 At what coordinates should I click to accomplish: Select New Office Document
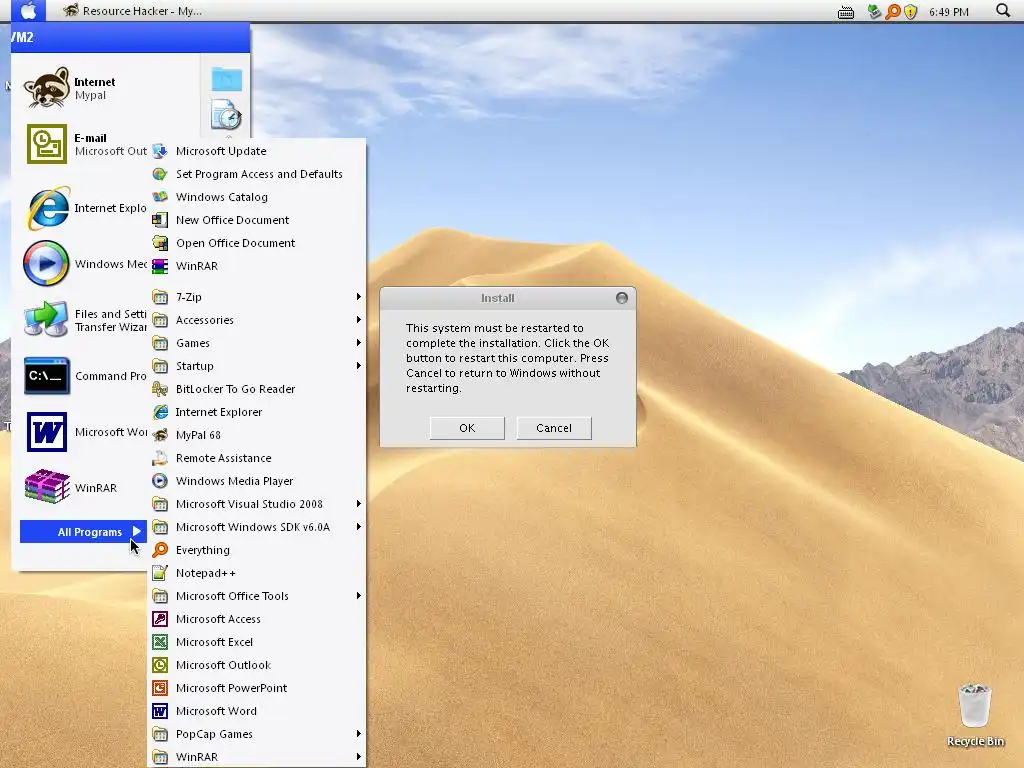[257, 220]
